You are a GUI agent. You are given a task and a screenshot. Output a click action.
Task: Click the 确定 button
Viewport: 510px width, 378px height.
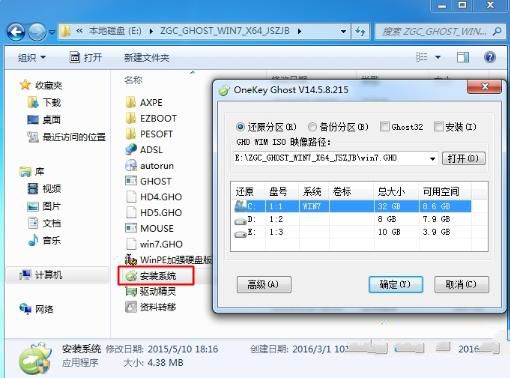click(x=395, y=284)
